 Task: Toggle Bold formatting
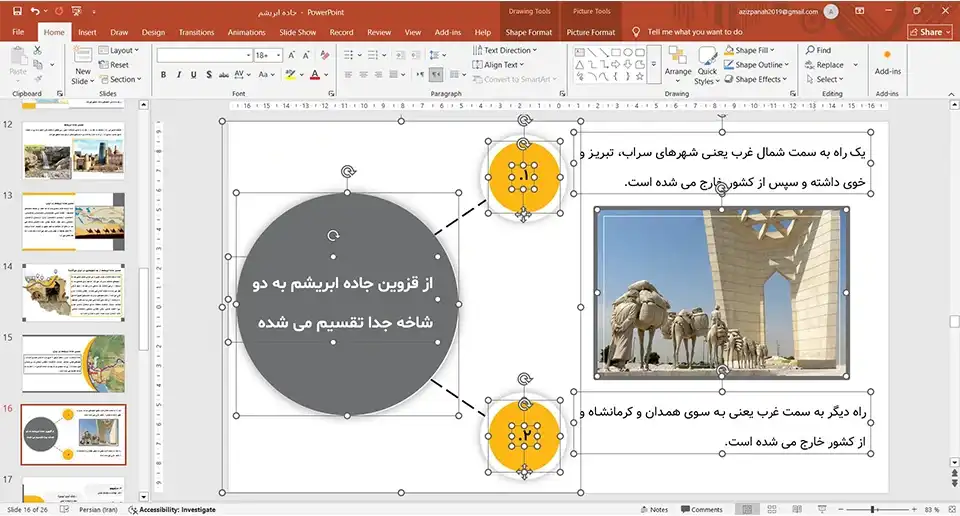[x=163, y=75]
